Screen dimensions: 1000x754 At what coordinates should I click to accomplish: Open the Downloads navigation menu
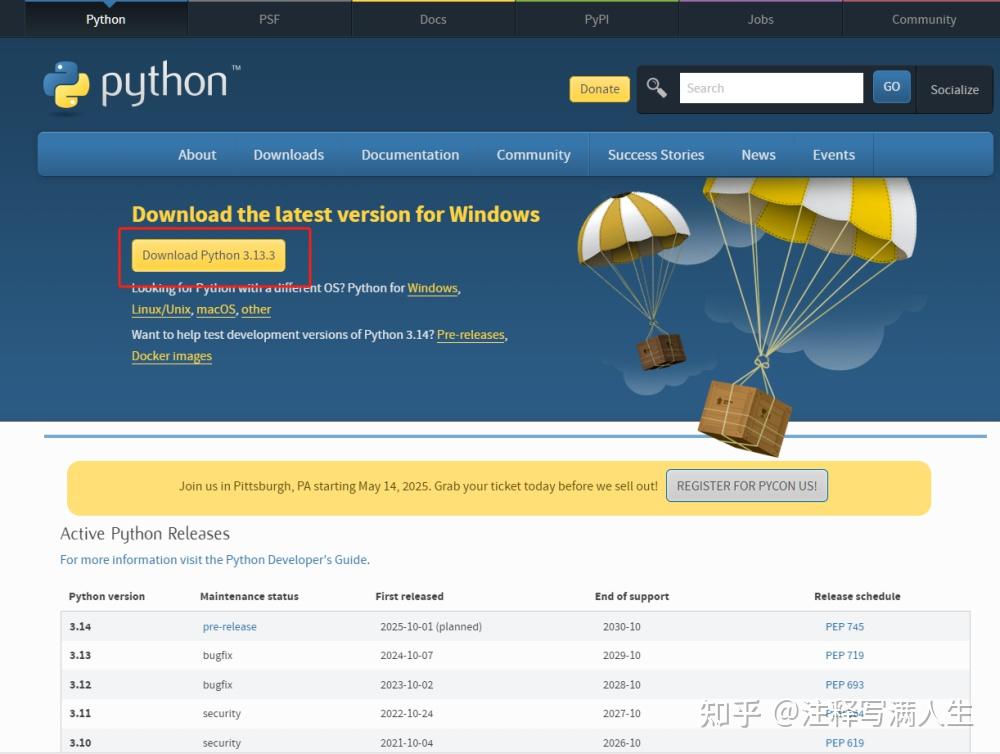(288, 155)
